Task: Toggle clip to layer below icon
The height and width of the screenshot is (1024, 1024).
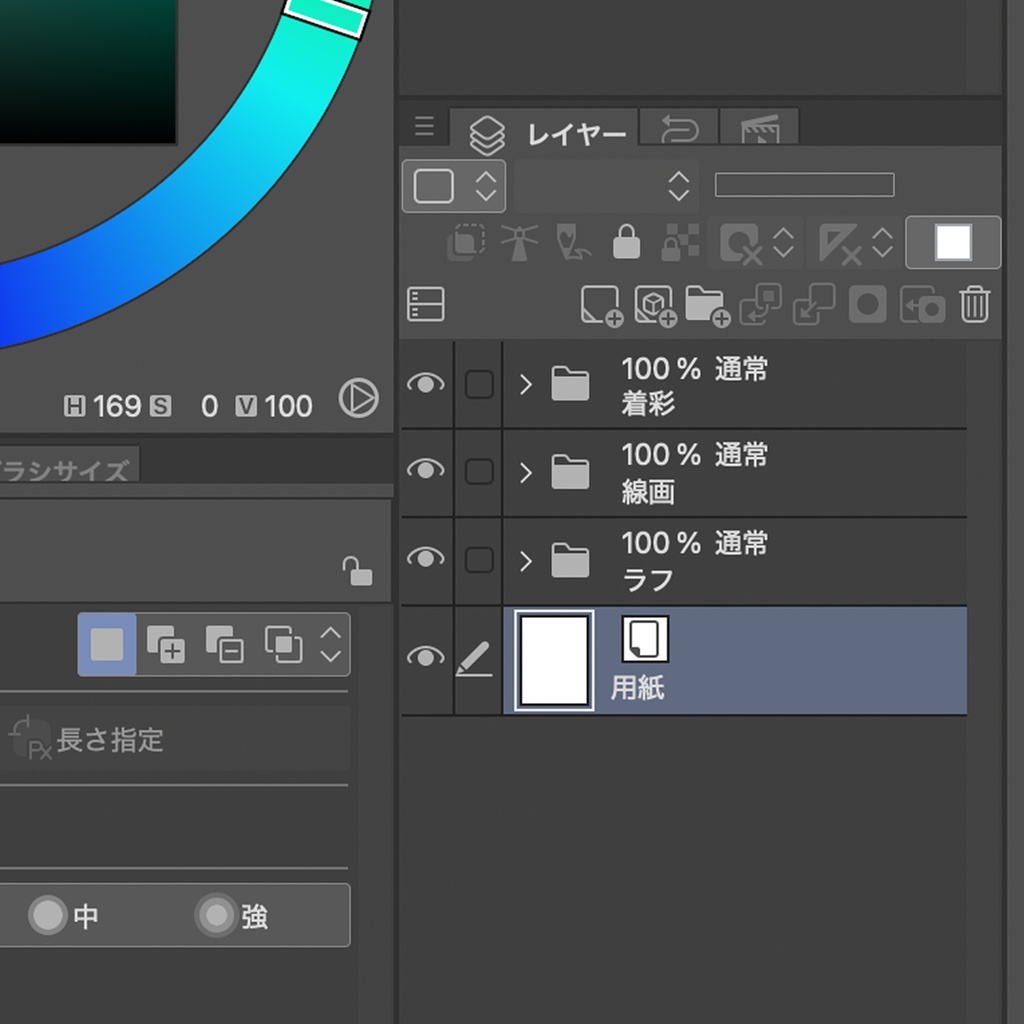Action: (466, 243)
